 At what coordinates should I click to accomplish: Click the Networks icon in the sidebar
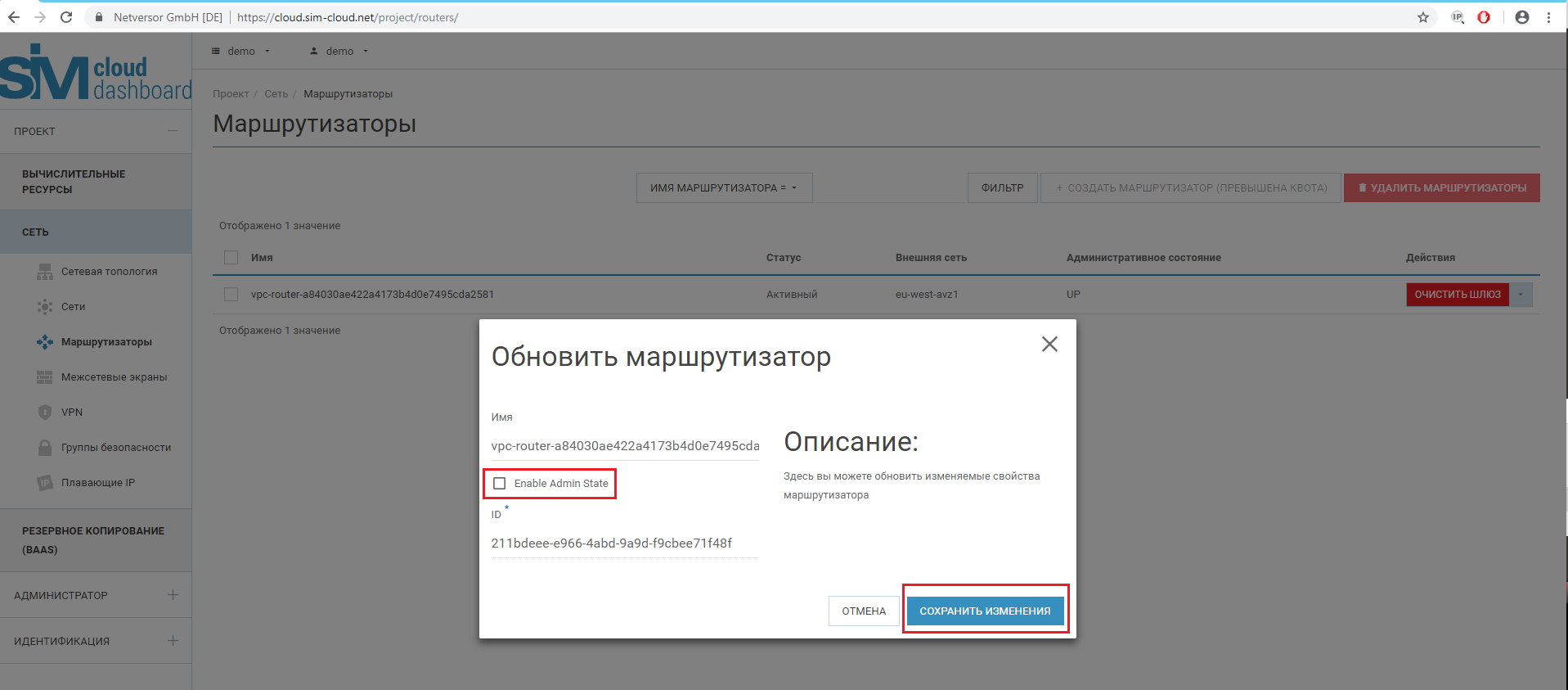click(x=45, y=307)
